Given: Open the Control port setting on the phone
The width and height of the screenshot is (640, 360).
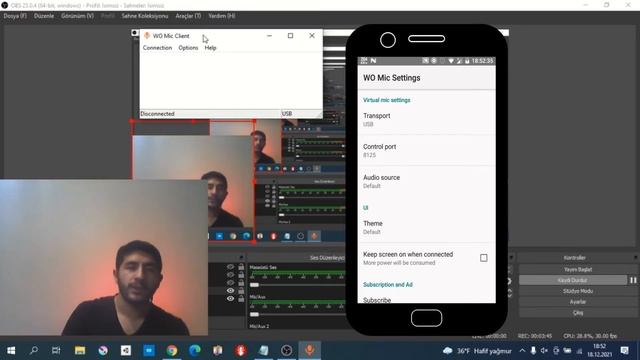Looking at the screenshot, I should pyautogui.click(x=427, y=150).
